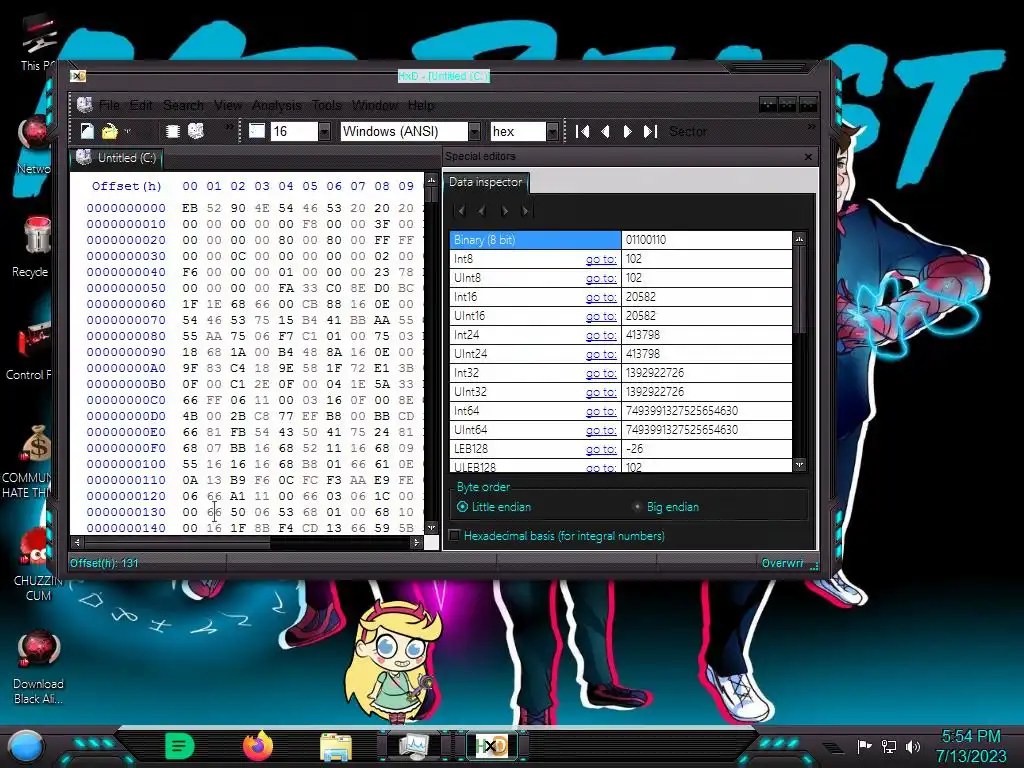Click the hex view horizontal scrollbar thumb
The height and width of the screenshot is (768, 1024).
(x=177, y=542)
